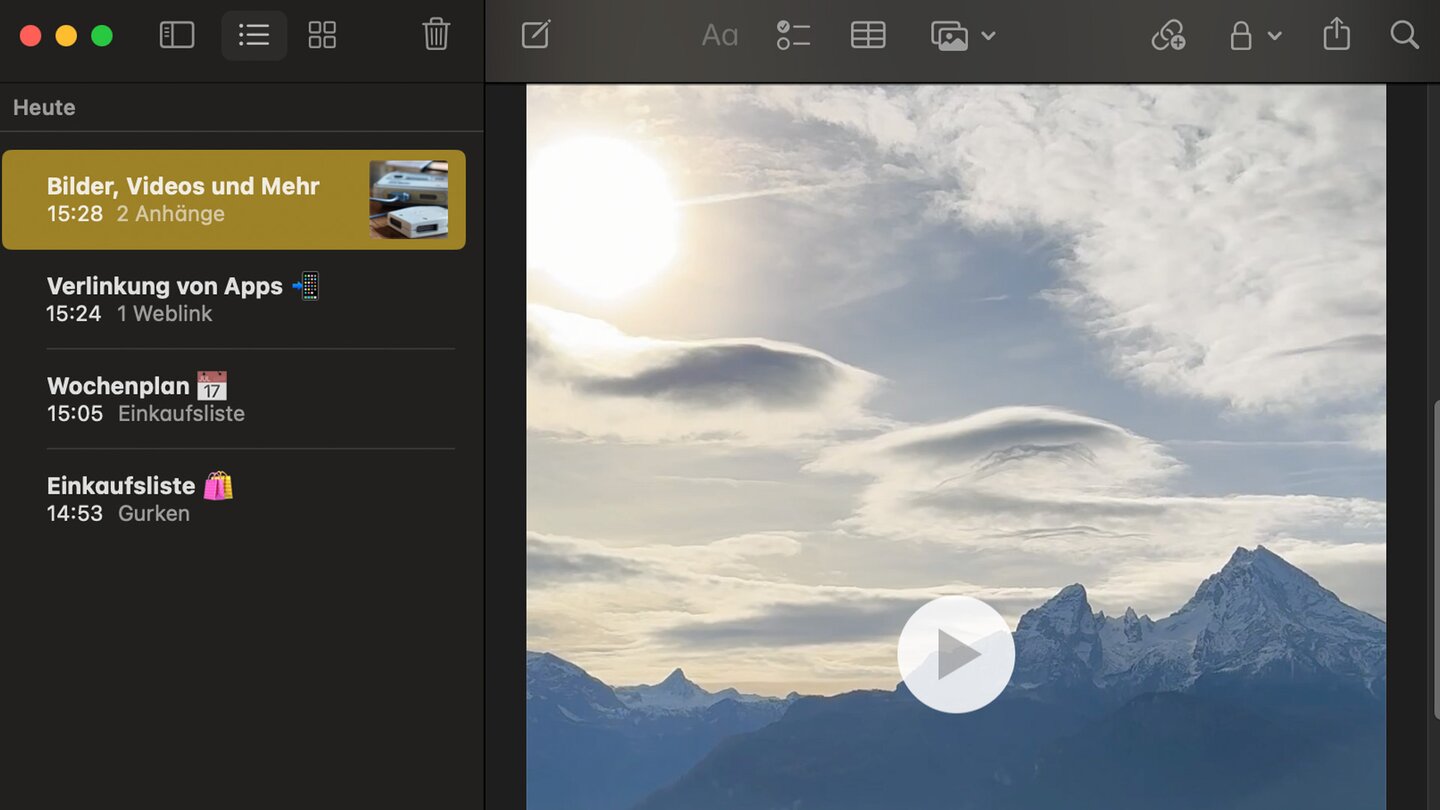Screen dimensions: 1440x810
Task: Switch to gallery grid view
Action: [x=322, y=35]
